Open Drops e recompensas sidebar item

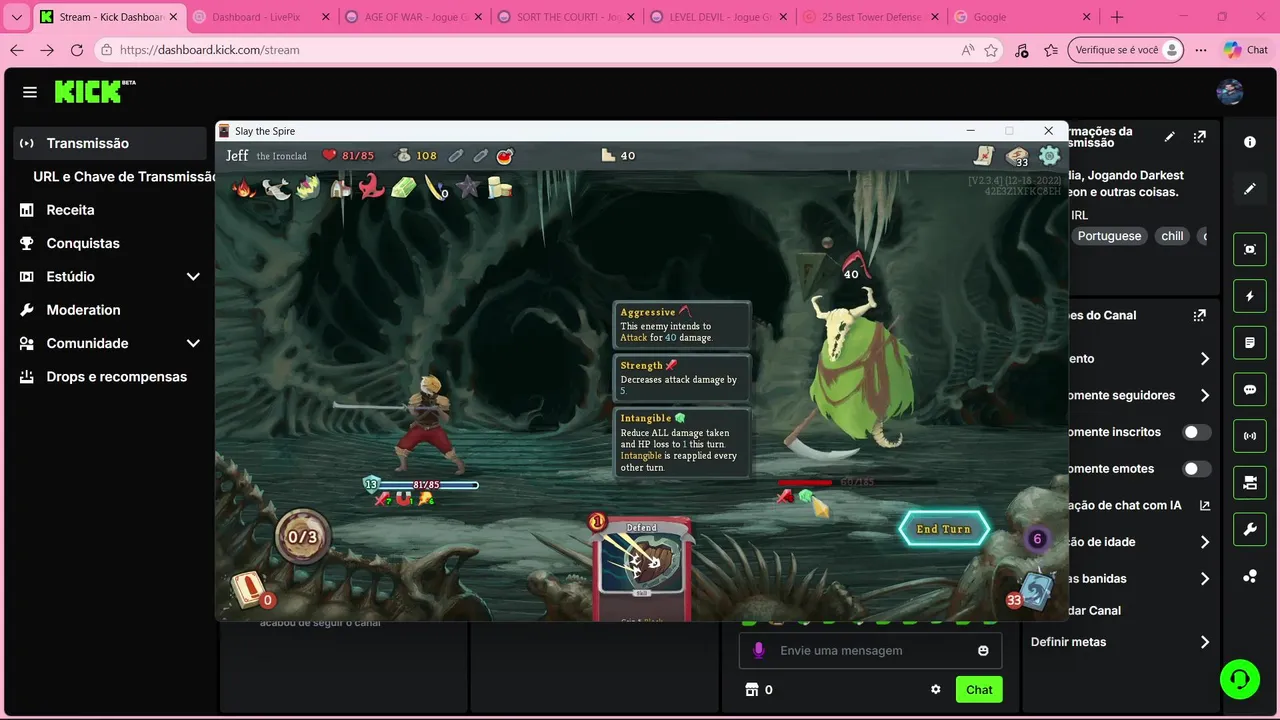point(110,377)
